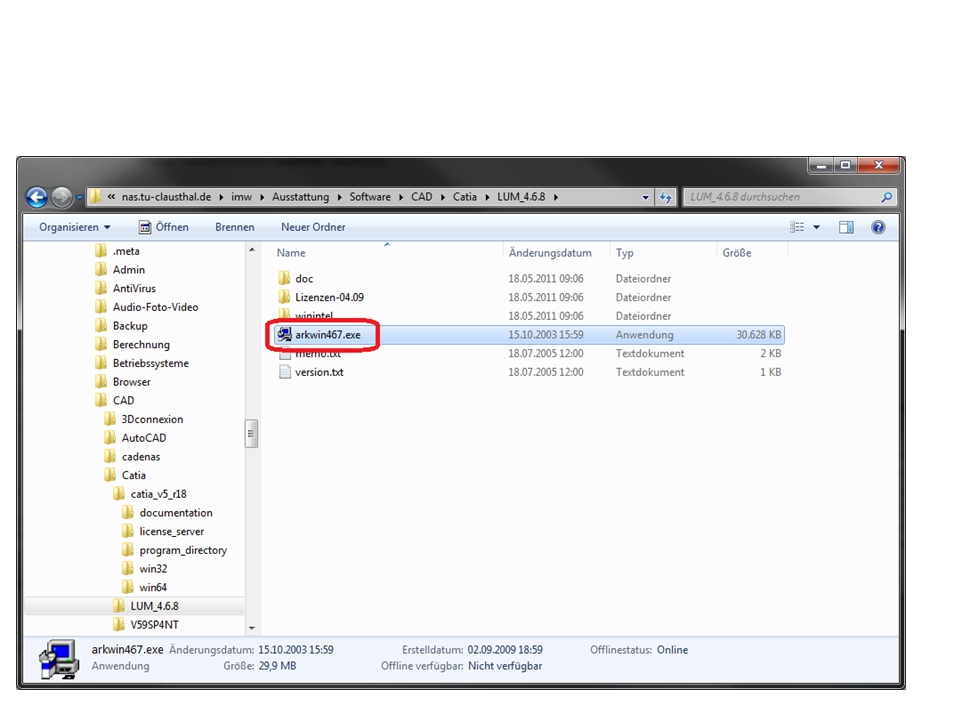
Task: Expand the arrow after LUM_4.6.8 breadcrumb
Action: coord(556,197)
